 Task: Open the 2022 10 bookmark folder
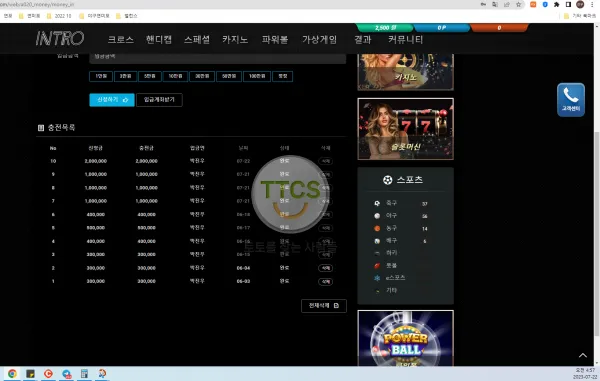[x=59, y=16]
